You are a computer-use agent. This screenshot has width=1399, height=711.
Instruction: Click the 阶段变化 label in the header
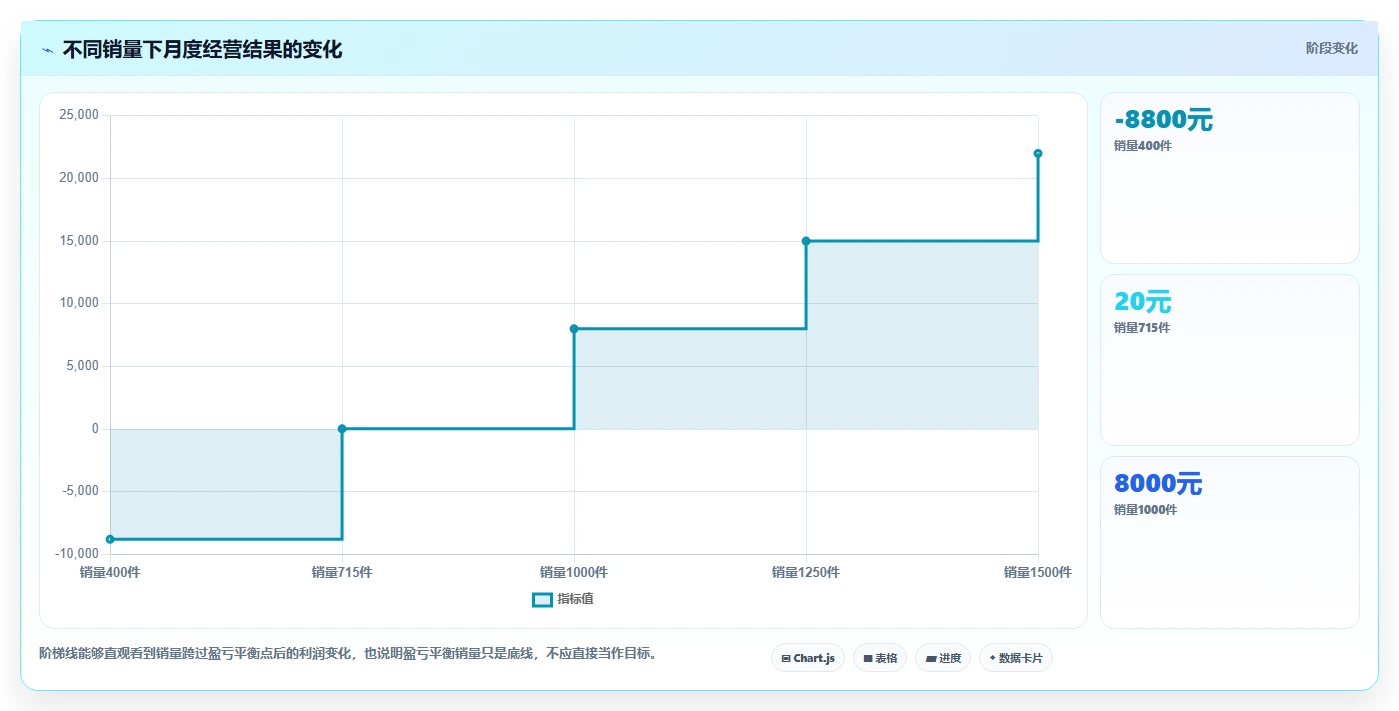click(1331, 48)
